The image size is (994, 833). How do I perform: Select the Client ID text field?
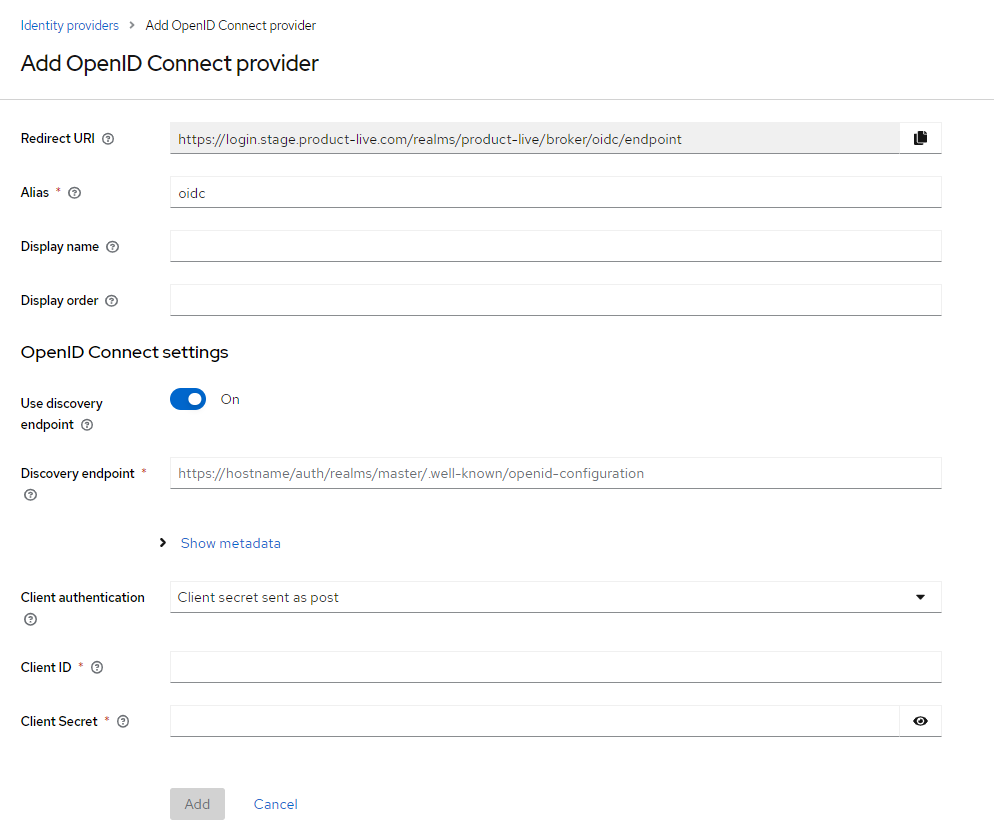click(x=555, y=667)
